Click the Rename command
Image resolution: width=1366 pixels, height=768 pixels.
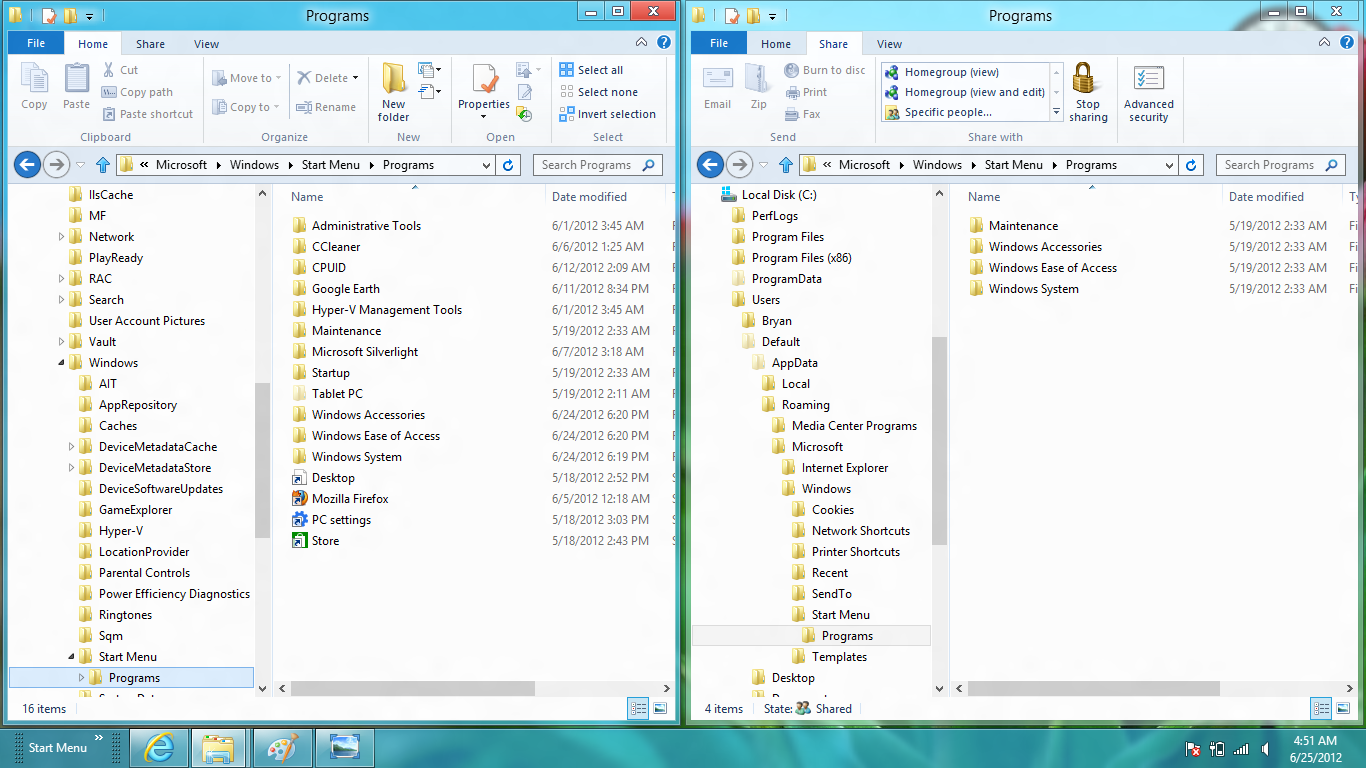[327, 107]
